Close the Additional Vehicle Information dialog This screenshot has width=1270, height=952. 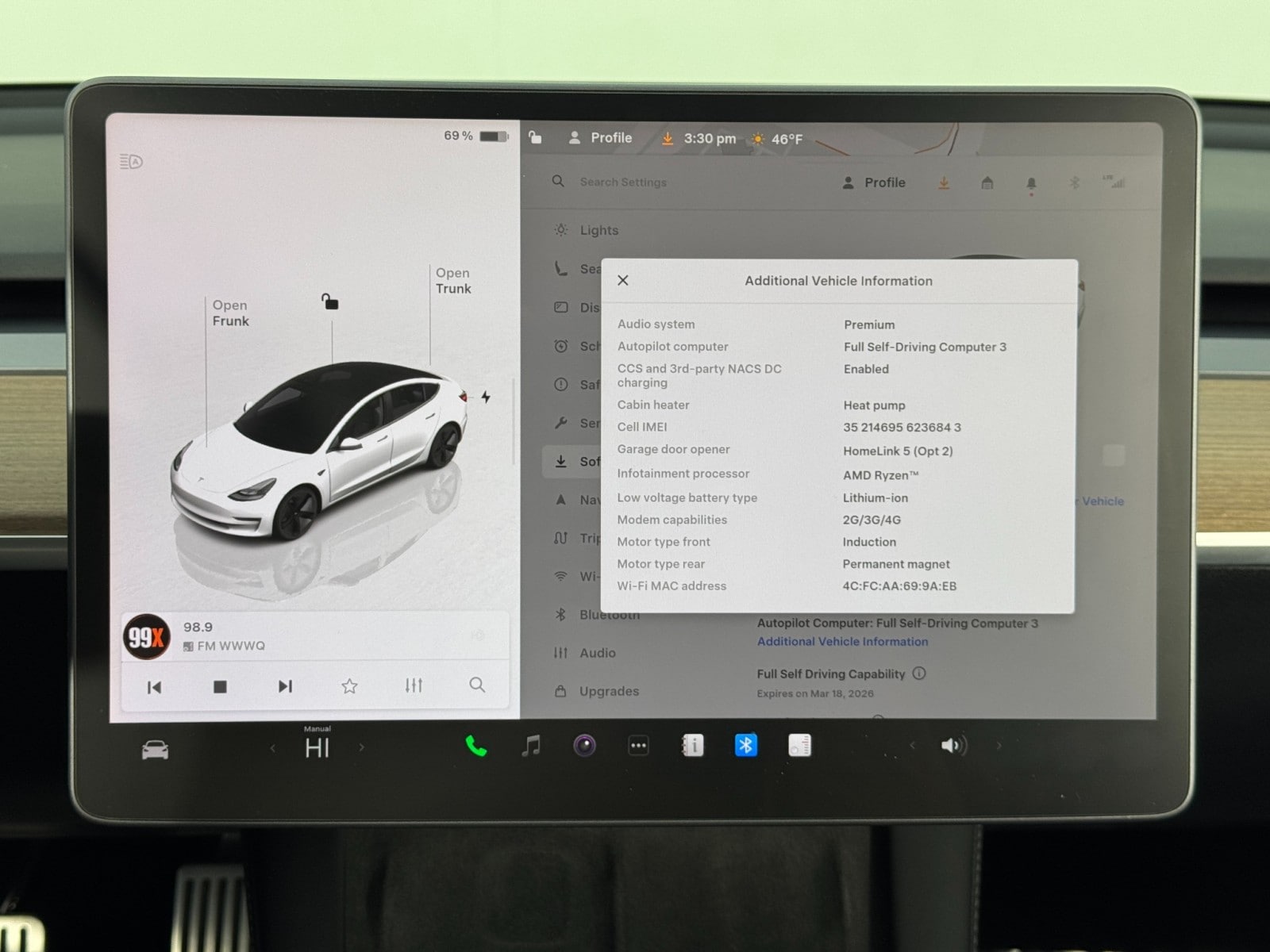pyautogui.click(x=623, y=280)
